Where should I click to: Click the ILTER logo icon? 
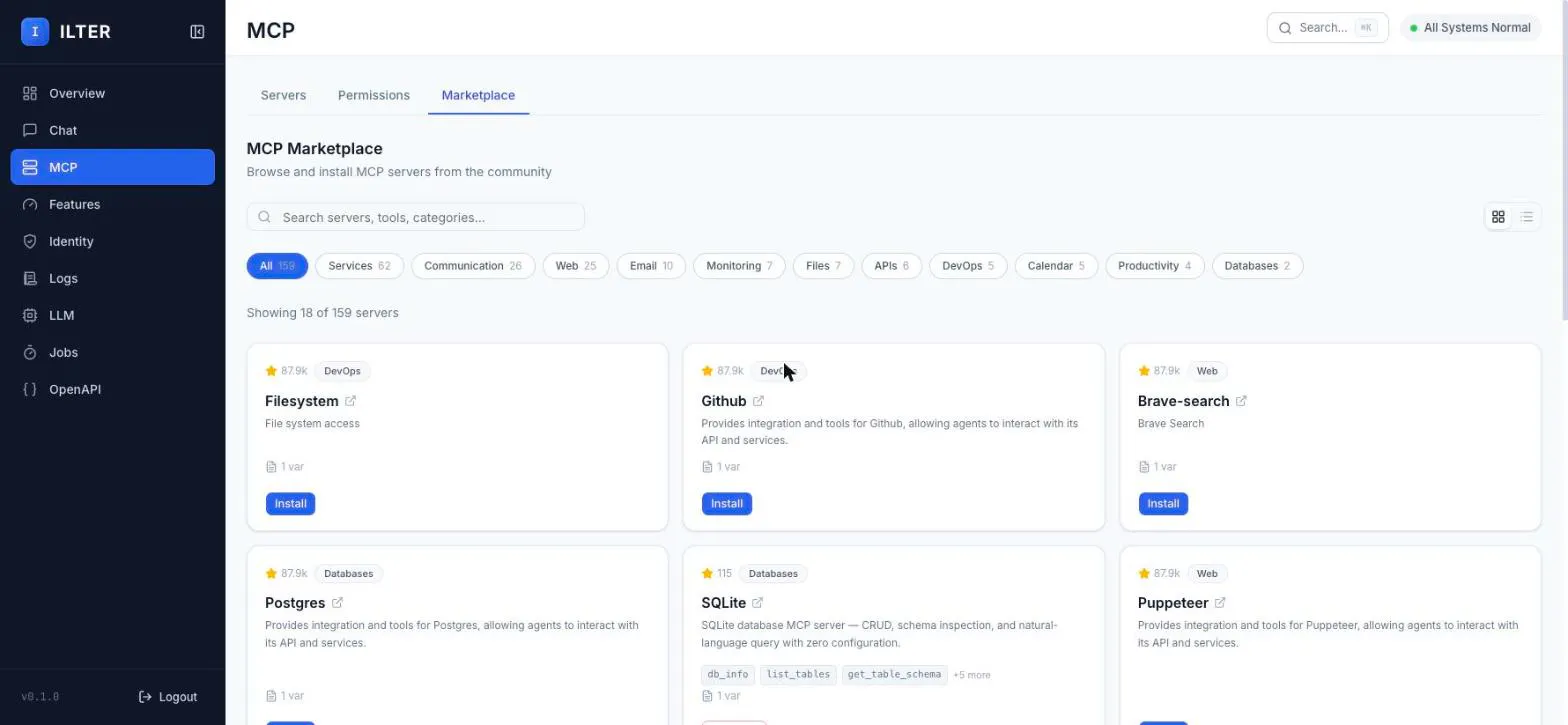point(35,32)
